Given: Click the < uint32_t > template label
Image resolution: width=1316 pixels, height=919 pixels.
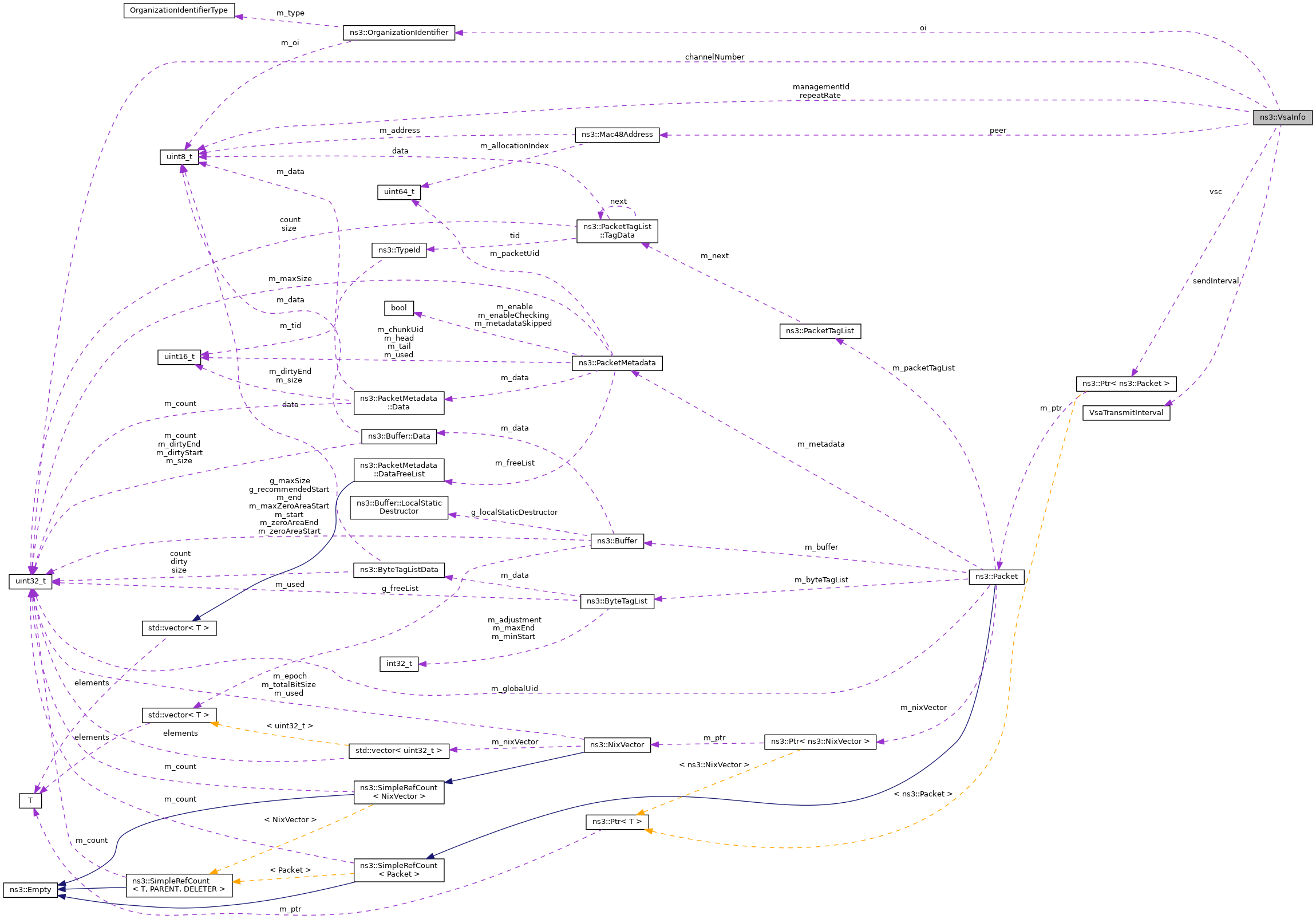Looking at the screenshot, I should tap(290, 727).
